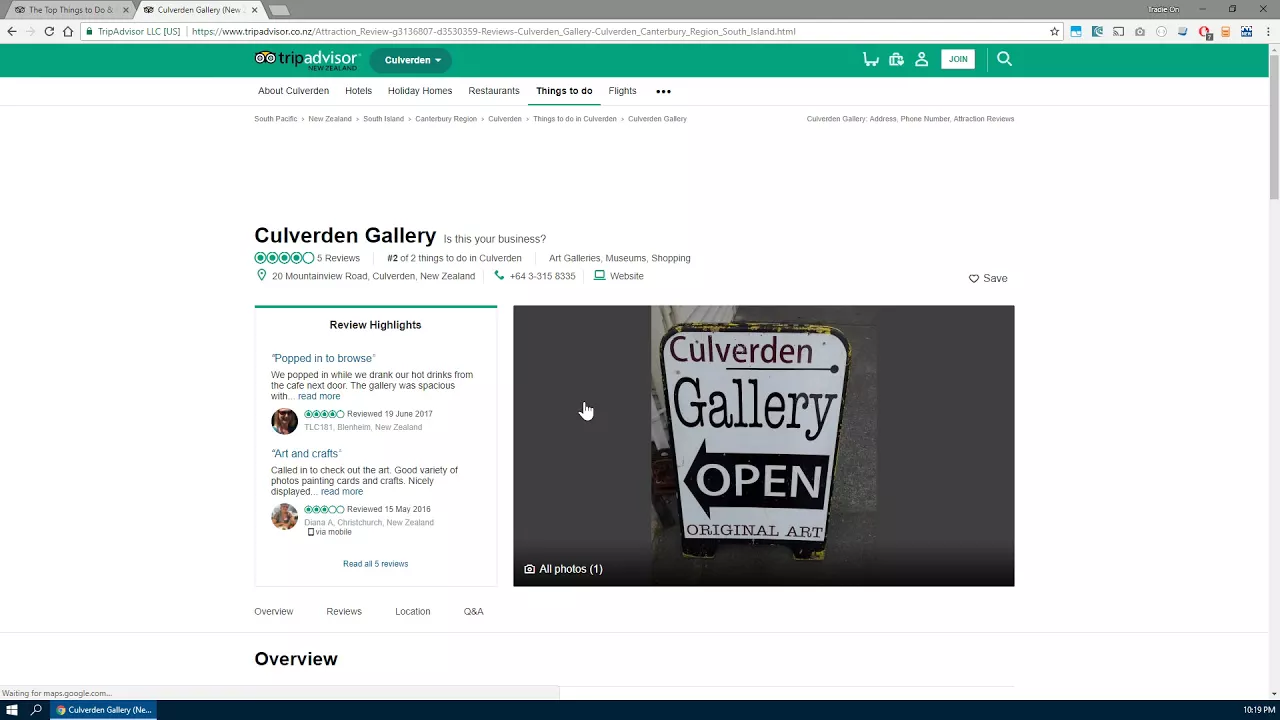Click Read all 5 reviews

coord(375,564)
